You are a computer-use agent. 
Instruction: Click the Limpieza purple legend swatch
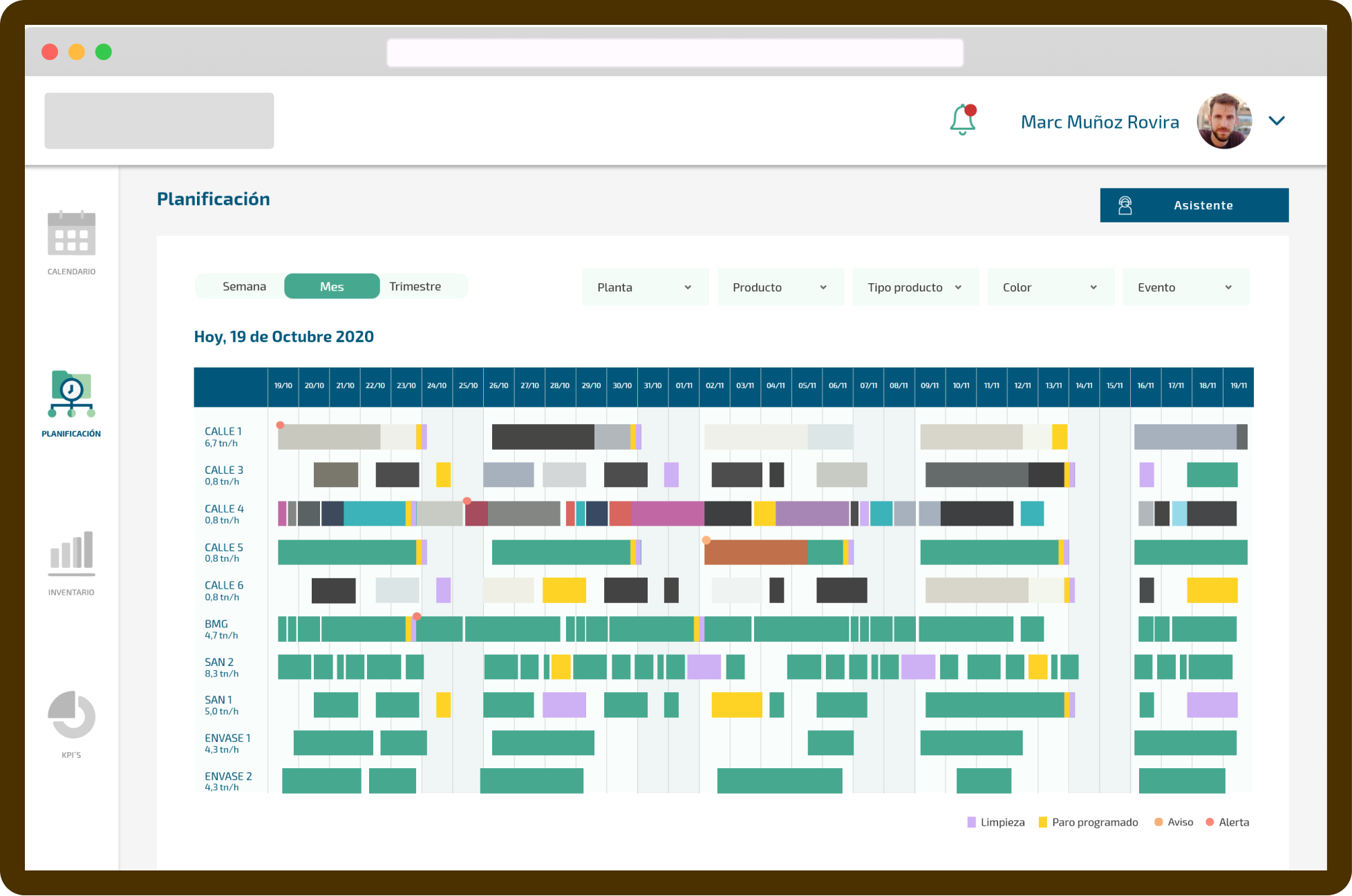click(x=972, y=822)
